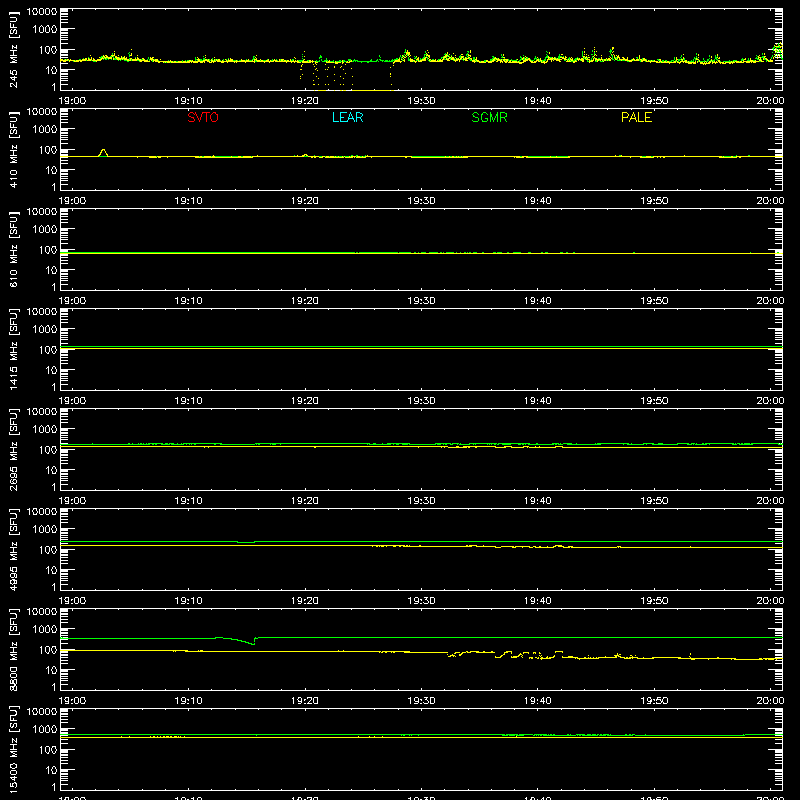Click 19:30 tick label under 1415 MHz panel
Viewport: 800px width, 800px height.
(x=421, y=401)
